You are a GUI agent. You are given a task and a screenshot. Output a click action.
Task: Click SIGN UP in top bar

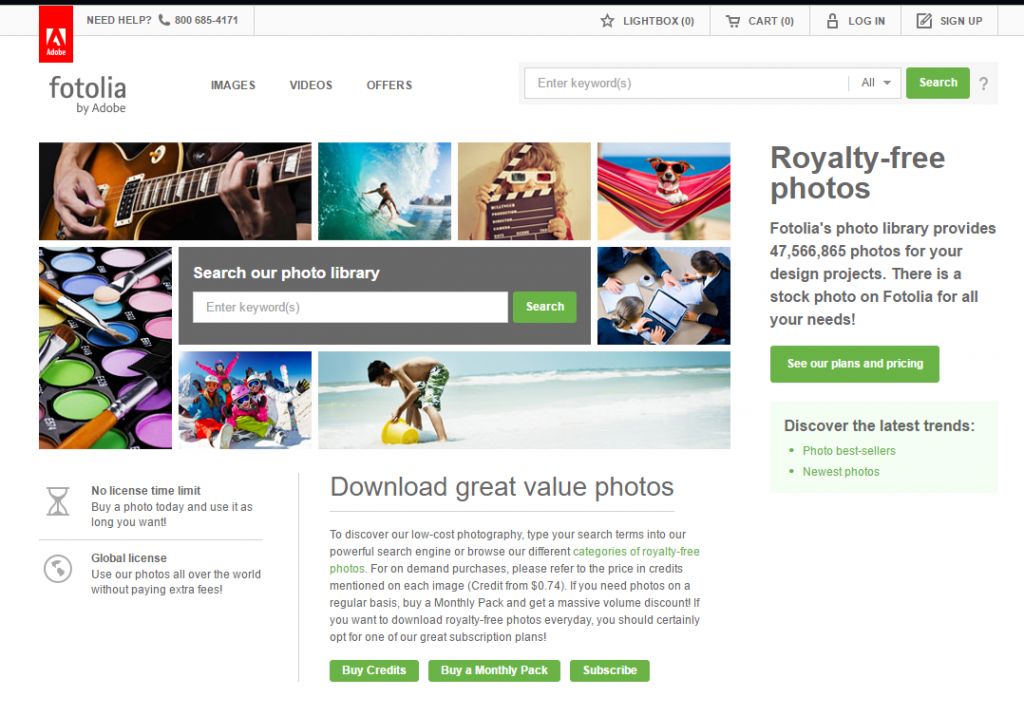click(x=950, y=21)
